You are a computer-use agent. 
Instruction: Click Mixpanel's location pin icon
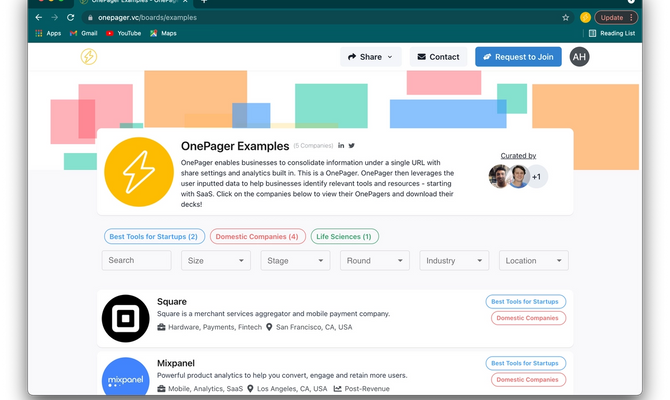(250, 388)
